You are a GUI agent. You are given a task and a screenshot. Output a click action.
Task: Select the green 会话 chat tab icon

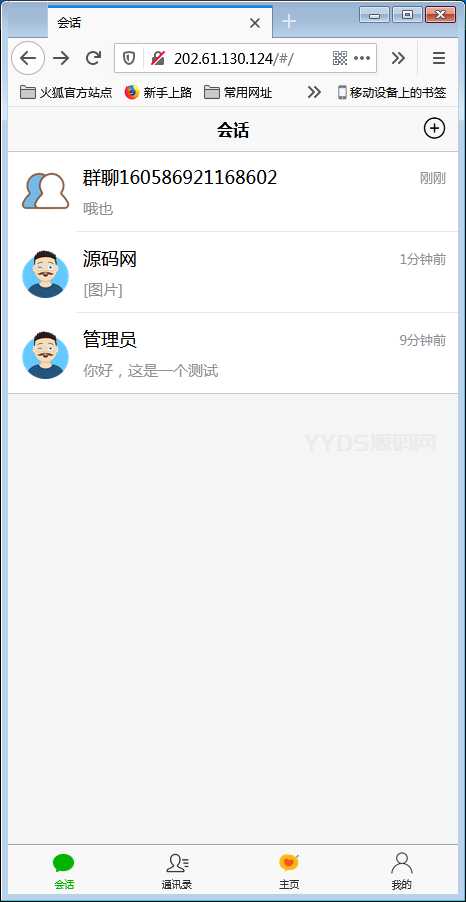pyautogui.click(x=64, y=863)
